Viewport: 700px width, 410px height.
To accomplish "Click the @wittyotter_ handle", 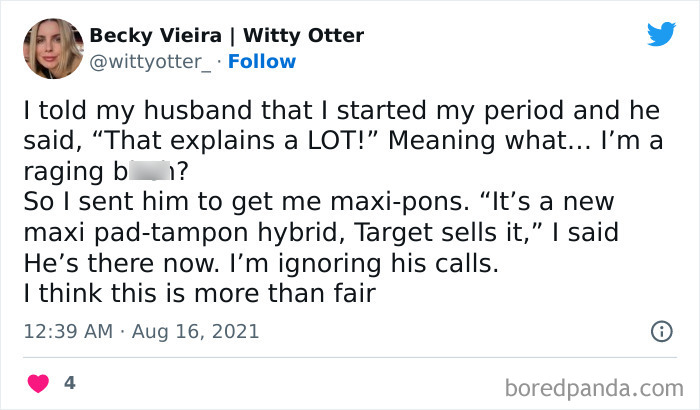I will [x=152, y=61].
